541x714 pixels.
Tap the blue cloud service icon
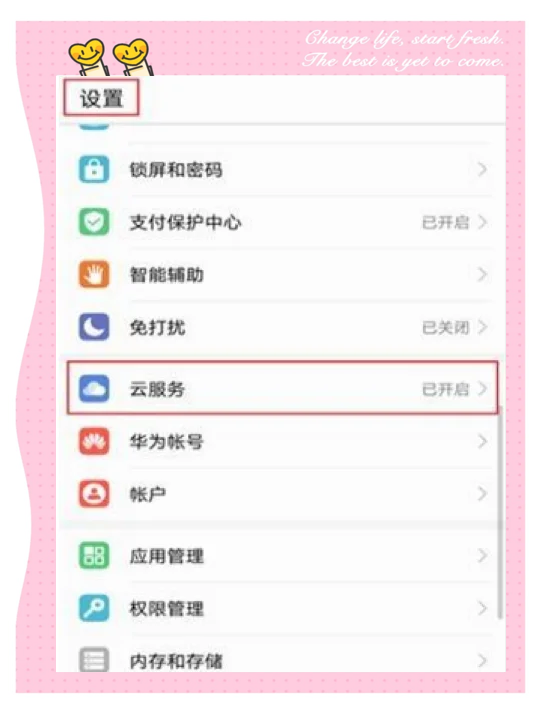pyautogui.click(x=94, y=389)
